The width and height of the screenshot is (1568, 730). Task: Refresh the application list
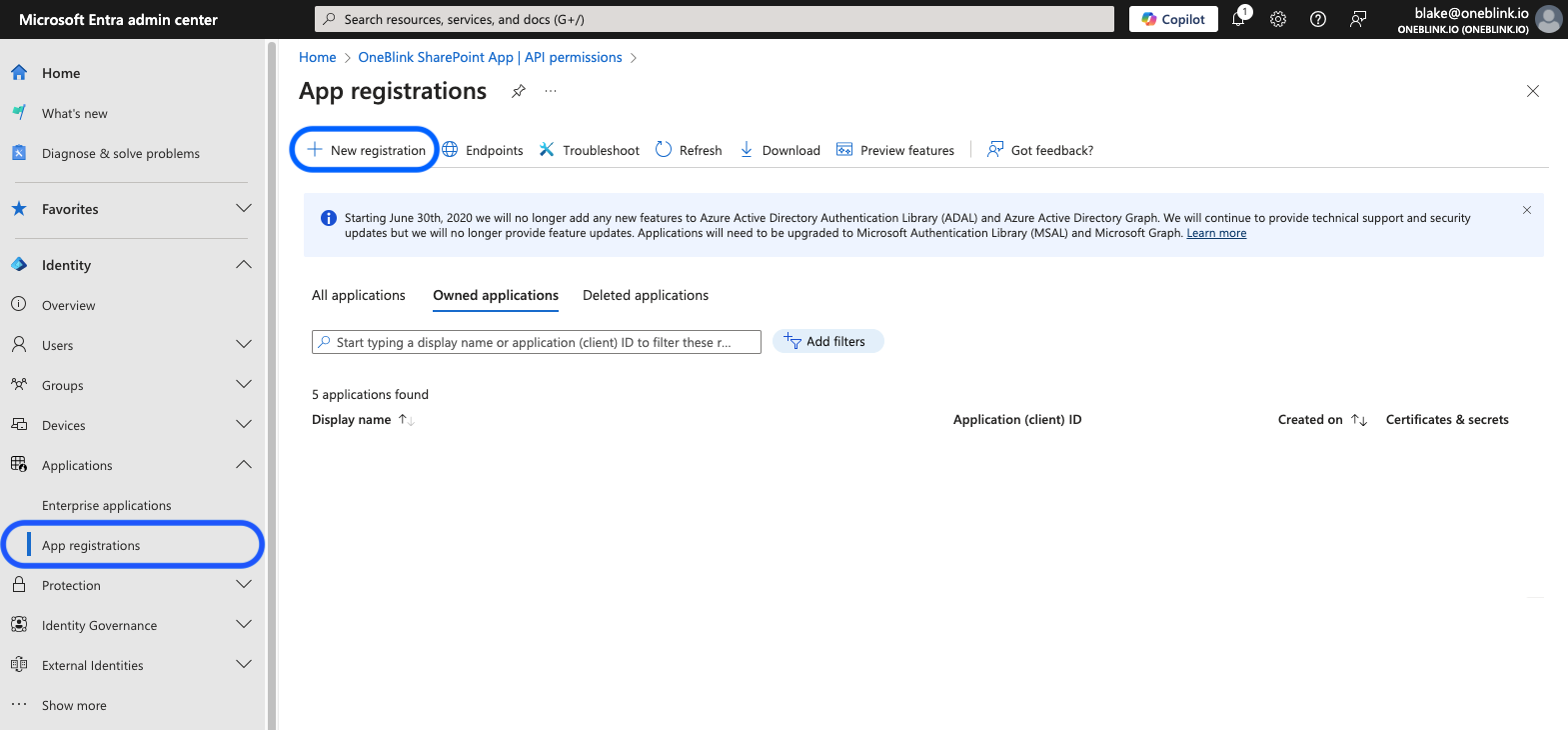(x=689, y=150)
